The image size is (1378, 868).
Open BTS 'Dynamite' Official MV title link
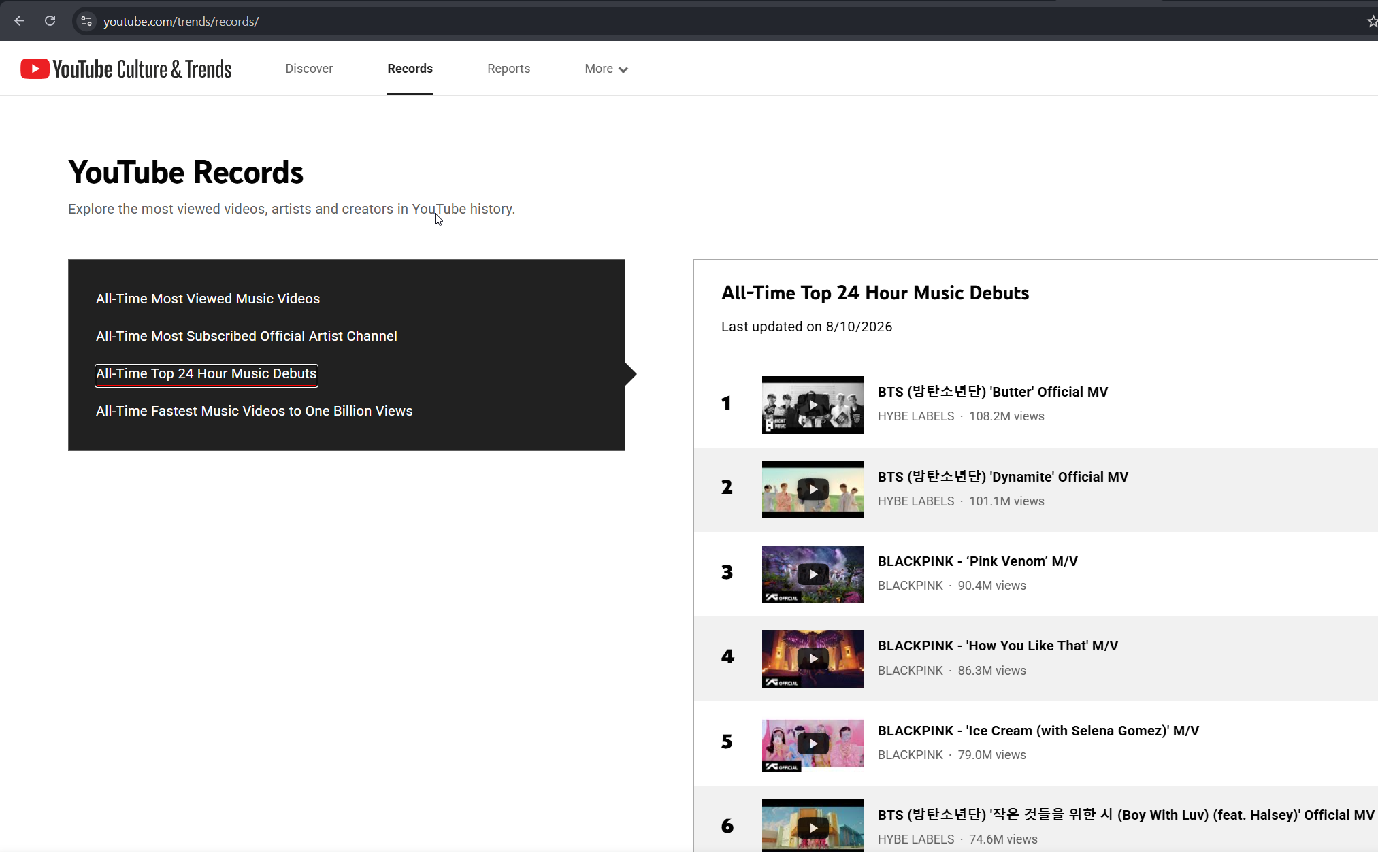tap(1003, 477)
